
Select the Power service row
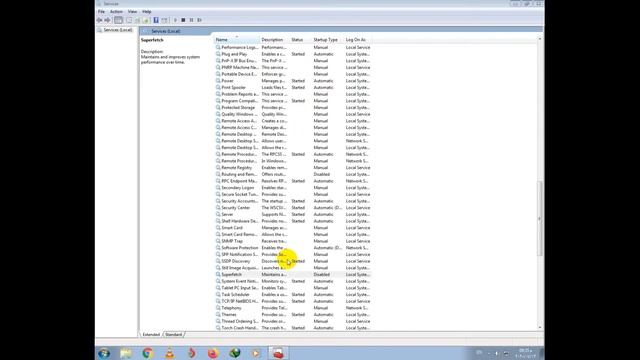pos(293,81)
